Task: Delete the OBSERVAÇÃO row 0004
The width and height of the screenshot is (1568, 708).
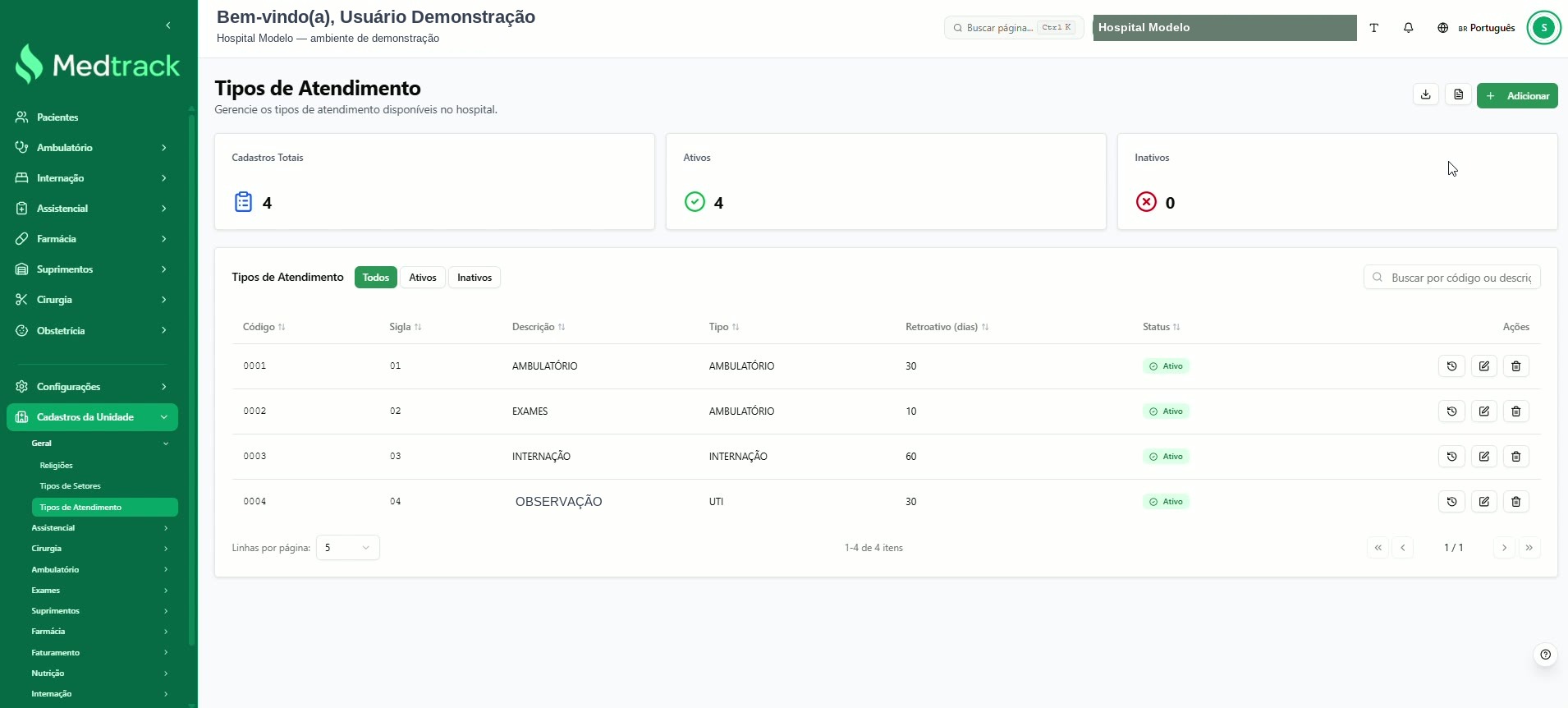Action: [x=1516, y=502]
